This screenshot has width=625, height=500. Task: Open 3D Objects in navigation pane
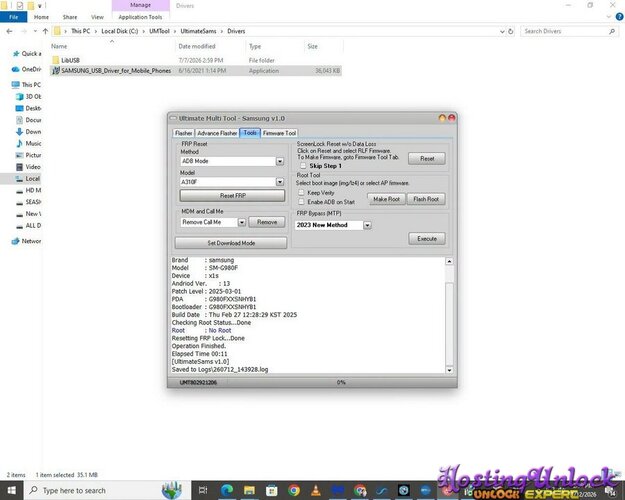[29, 96]
